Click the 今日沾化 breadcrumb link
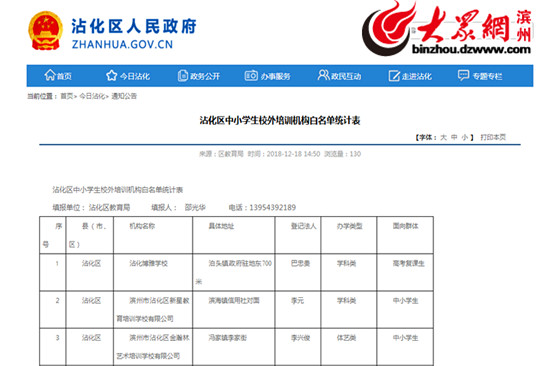 (x=92, y=96)
